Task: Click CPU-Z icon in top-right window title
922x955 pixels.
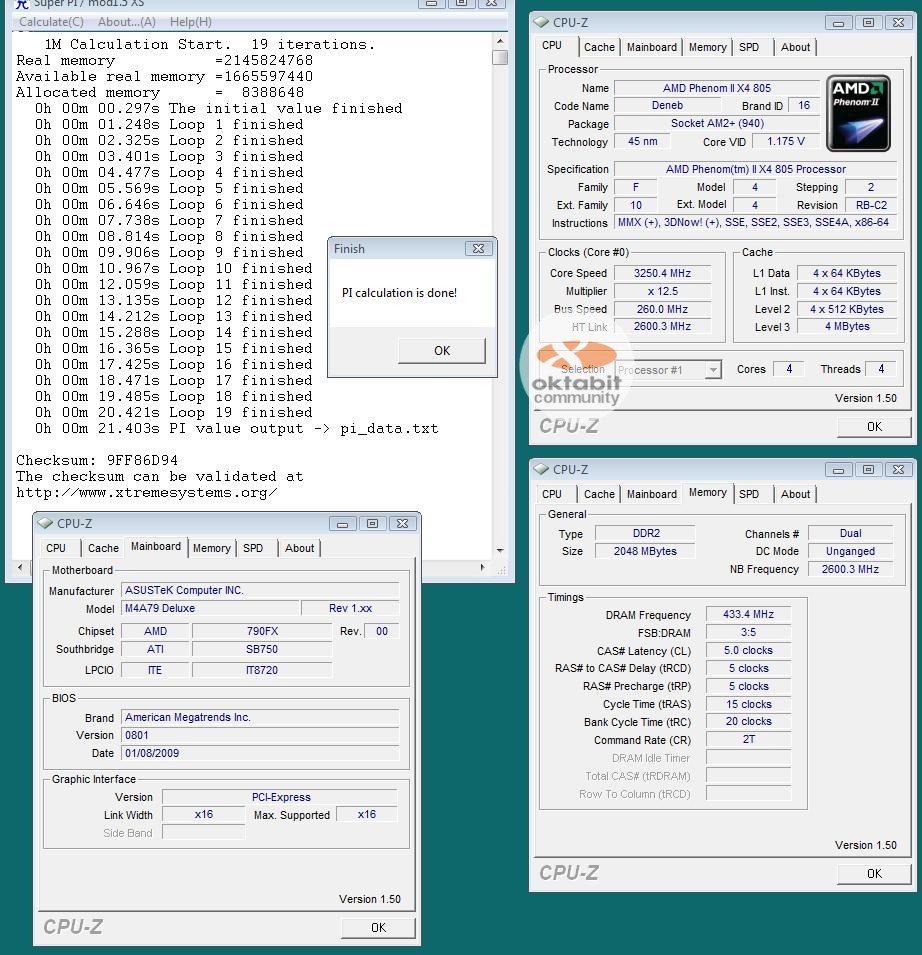Action: click(x=541, y=22)
